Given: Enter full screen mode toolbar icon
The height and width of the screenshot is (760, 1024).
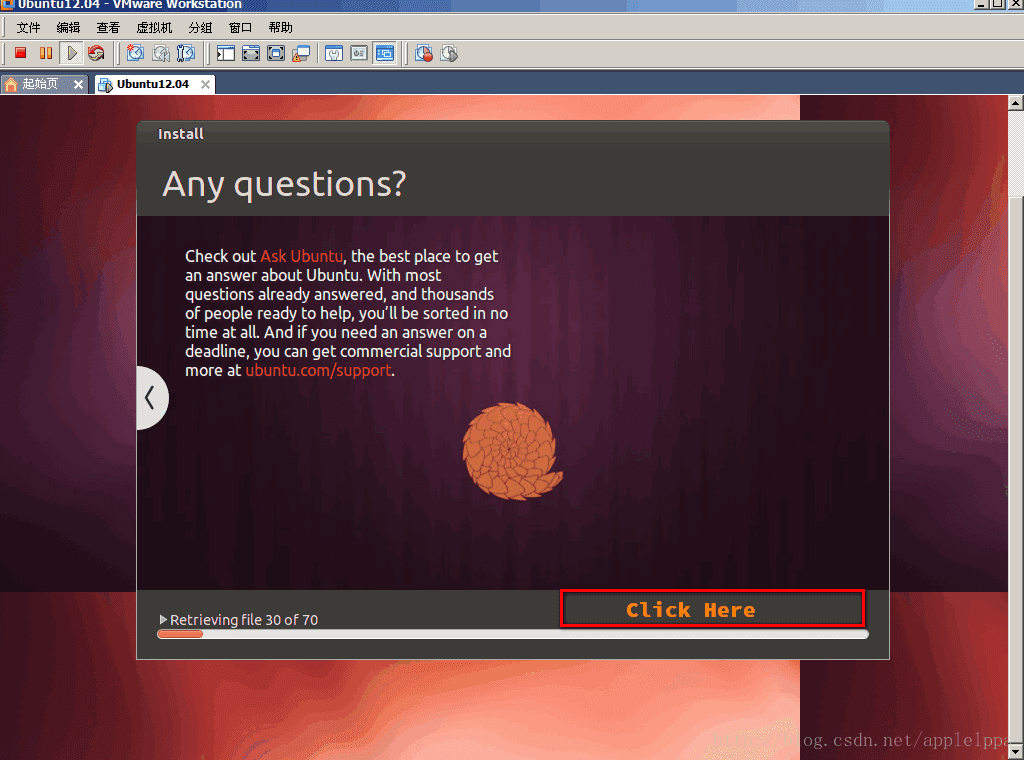Looking at the screenshot, I should click(x=276, y=53).
